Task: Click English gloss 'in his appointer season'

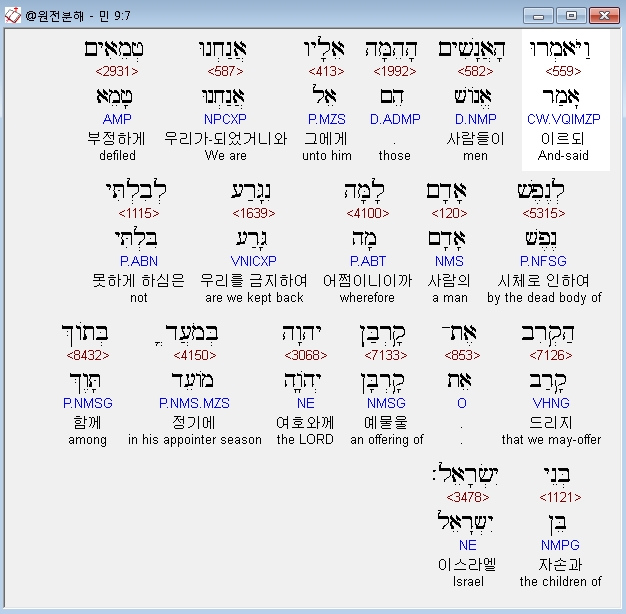Action: 195,440
